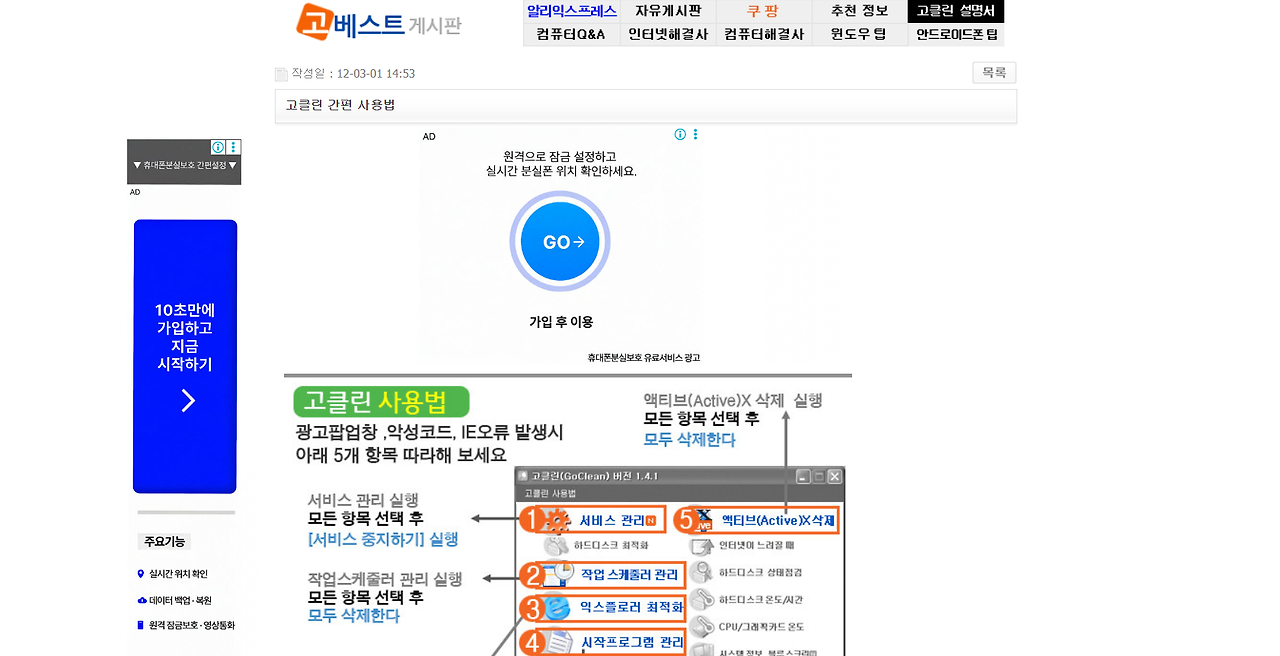This screenshot has height=656, width=1280.
Task: Click the left sidebar ad's info icon
Action: tap(218, 147)
